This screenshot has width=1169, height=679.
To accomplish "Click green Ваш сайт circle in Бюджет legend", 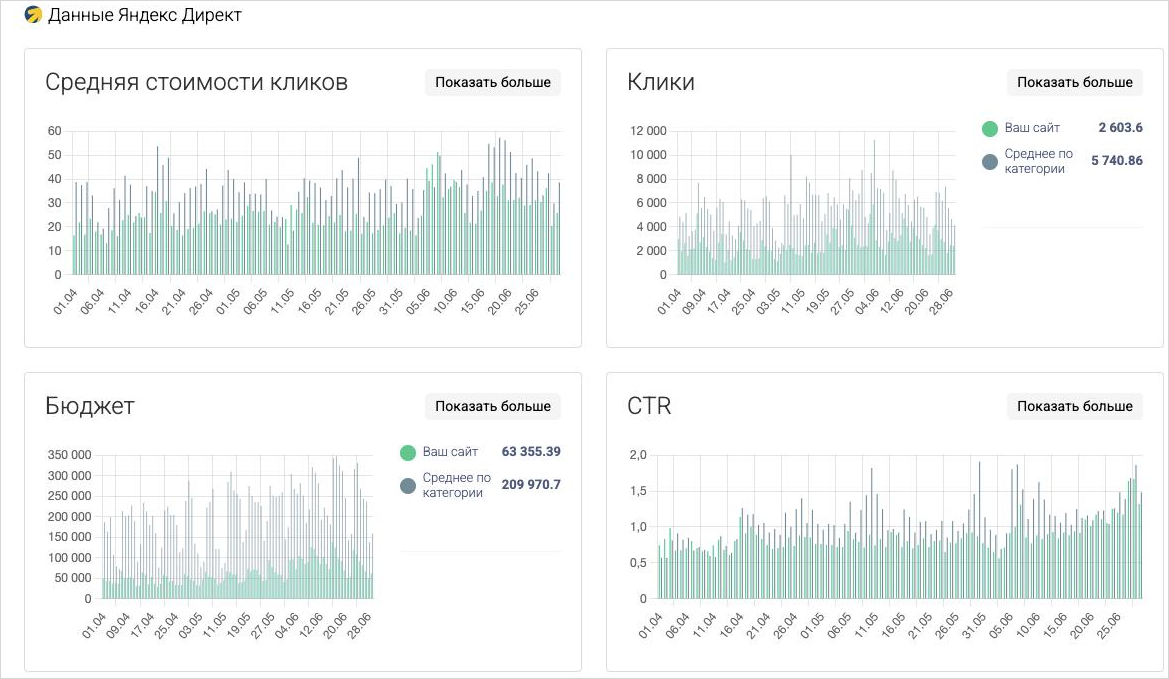I will tap(408, 453).
